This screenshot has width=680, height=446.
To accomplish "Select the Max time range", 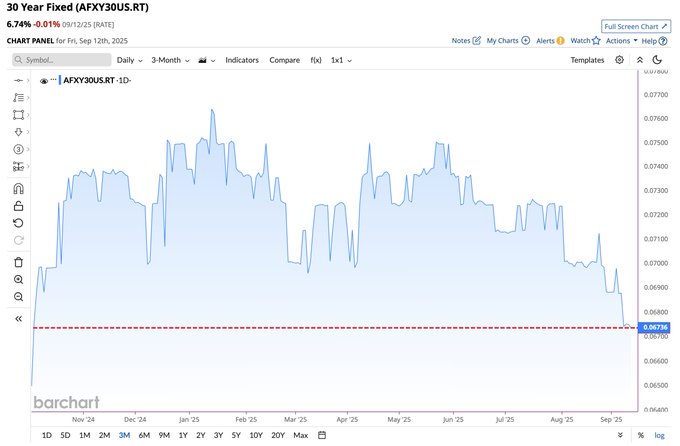I will click(x=301, y=435).
